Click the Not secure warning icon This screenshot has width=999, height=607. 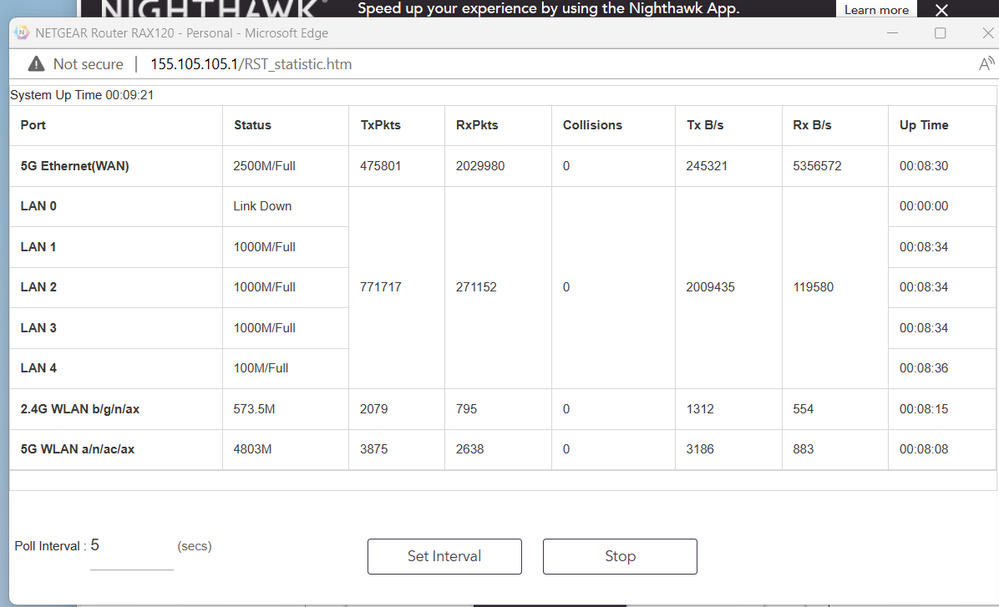point(36,64)
